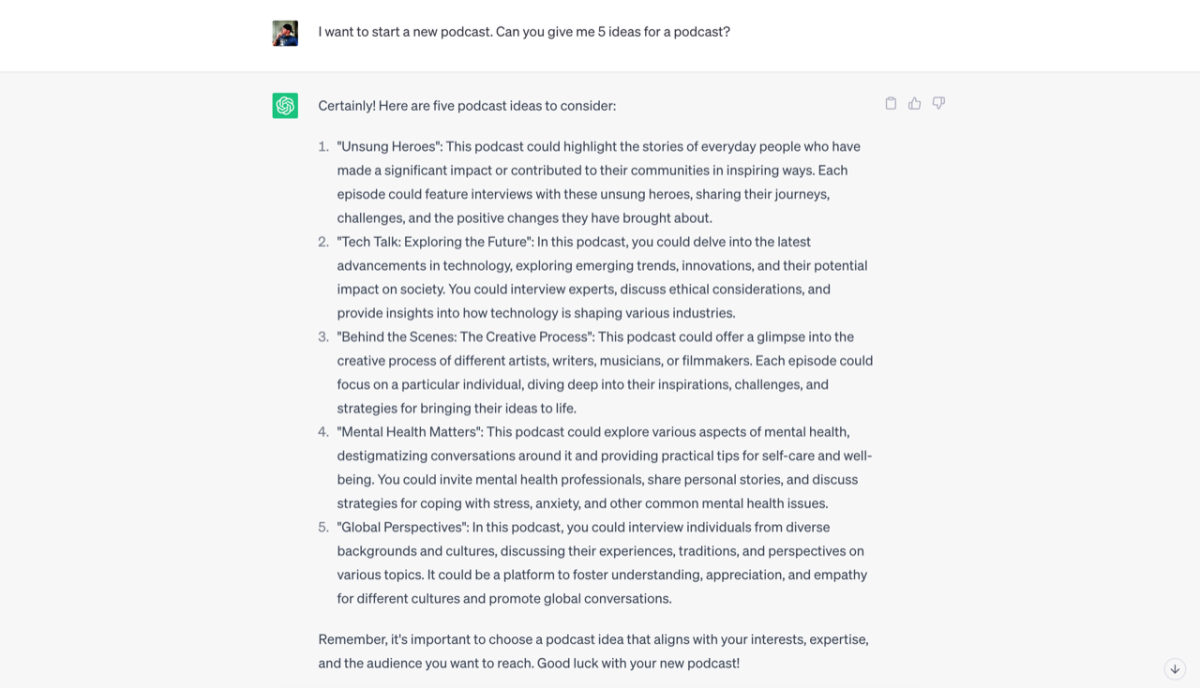
Task: Click list number 3 marker
Action: pyautogui.click(x=323, y=337)
